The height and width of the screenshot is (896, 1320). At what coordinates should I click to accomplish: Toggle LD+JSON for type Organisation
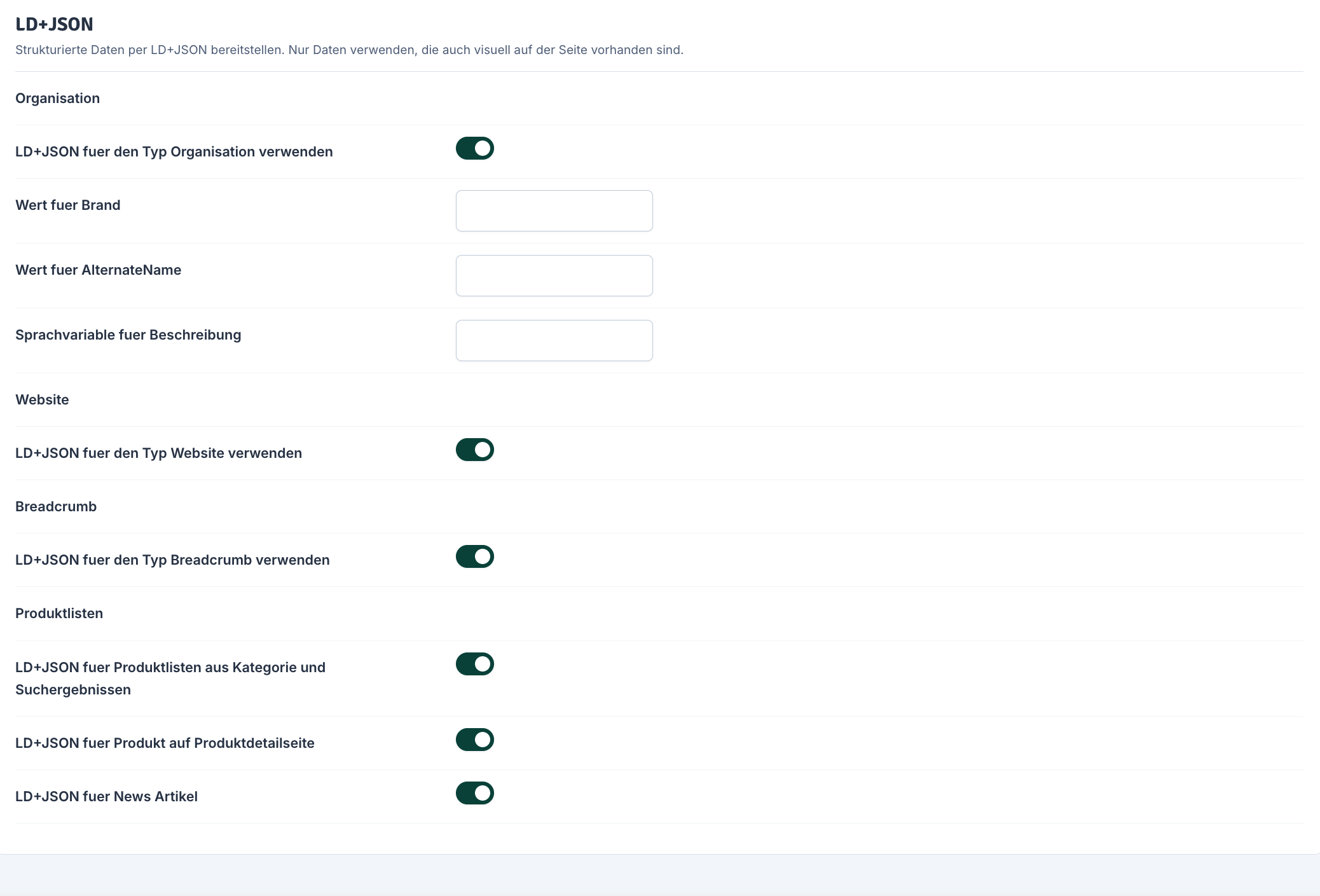475,148
